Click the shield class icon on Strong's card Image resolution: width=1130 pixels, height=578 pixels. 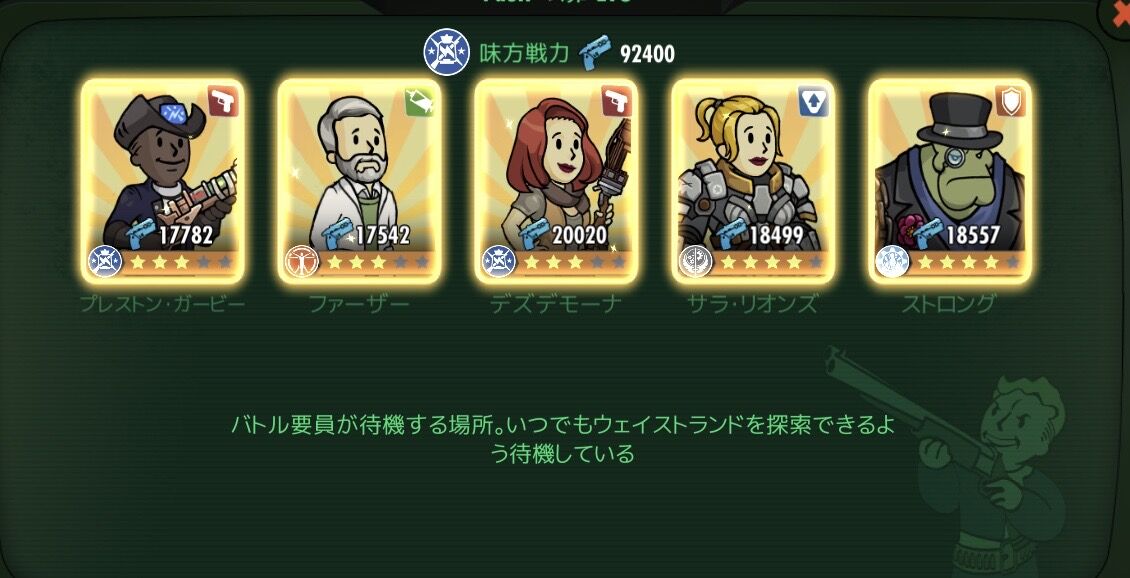(1010, 102)
